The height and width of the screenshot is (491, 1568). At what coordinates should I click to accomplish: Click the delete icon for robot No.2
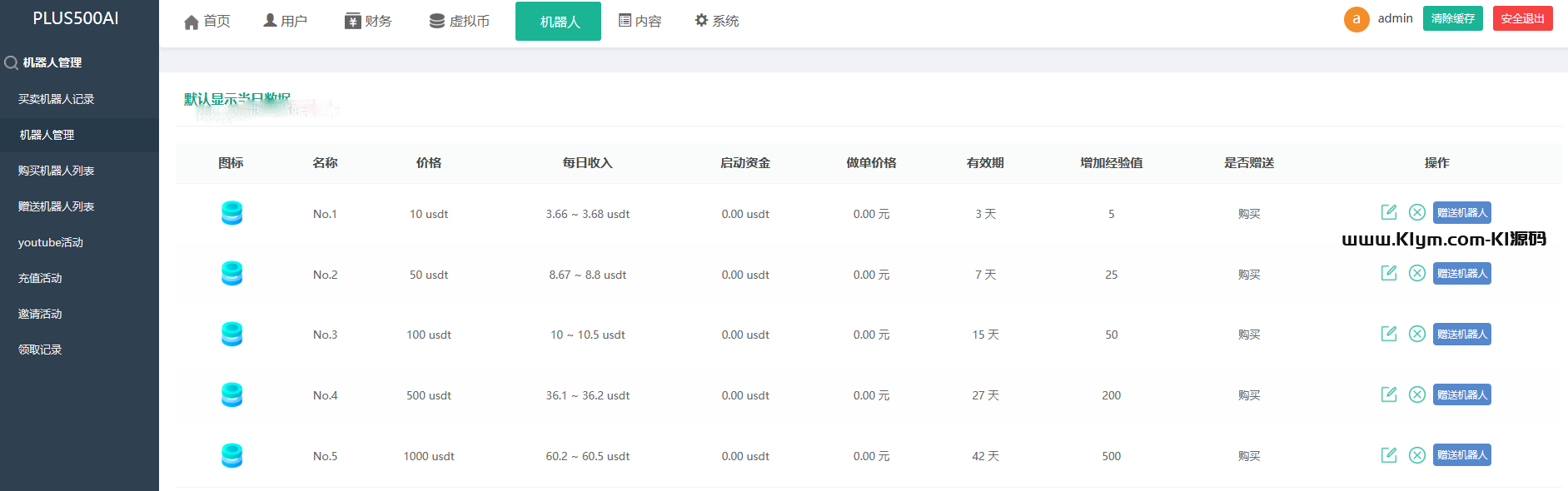coord(1416,273)
